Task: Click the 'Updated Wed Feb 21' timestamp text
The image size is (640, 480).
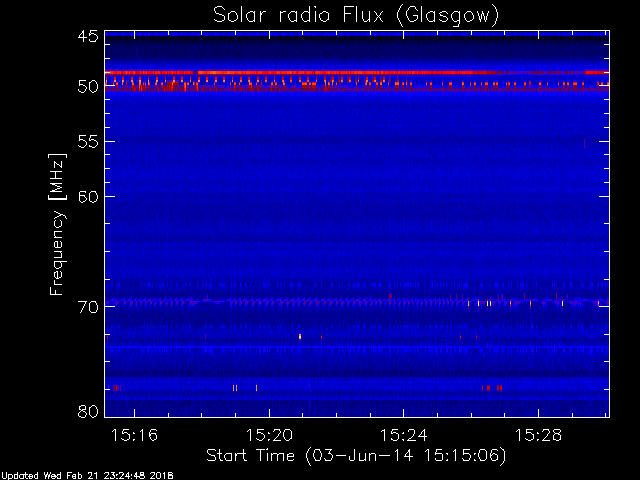Action: 87,476
